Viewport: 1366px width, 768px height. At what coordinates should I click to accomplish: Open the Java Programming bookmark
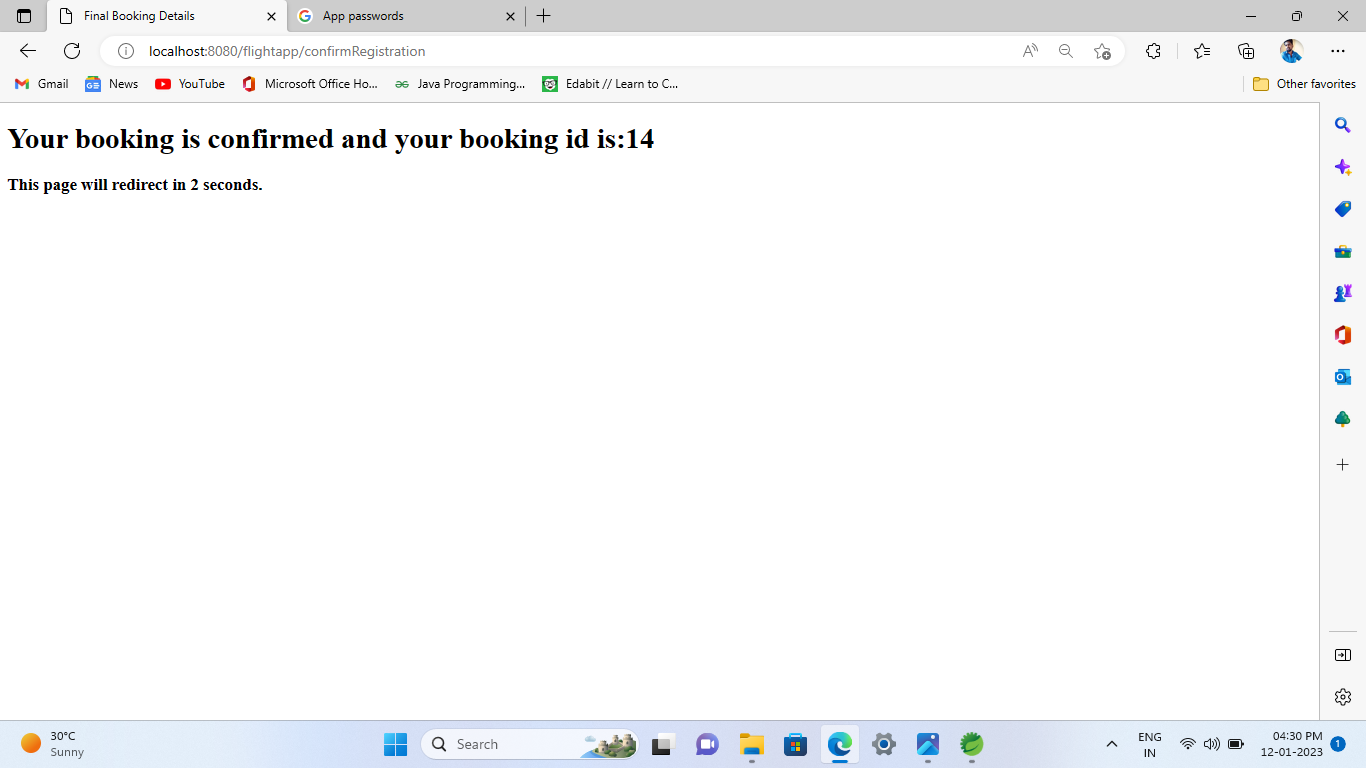pyautogui.click(x=460, y=84)
